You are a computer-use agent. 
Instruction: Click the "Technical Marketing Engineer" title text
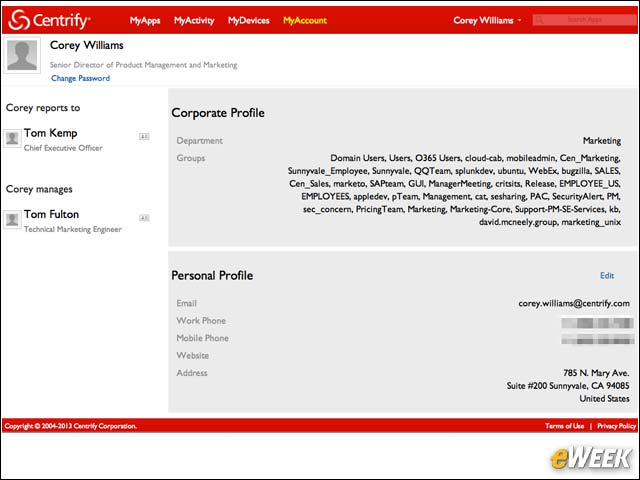pyautogui.click(x=73, y=229)
